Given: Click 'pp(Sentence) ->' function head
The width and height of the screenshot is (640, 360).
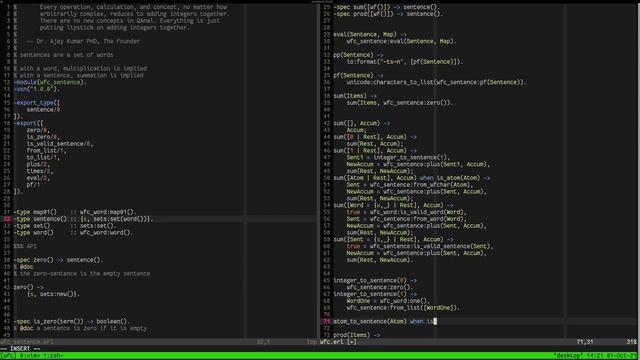Looking at the screenshot, I should coord(358,55).
